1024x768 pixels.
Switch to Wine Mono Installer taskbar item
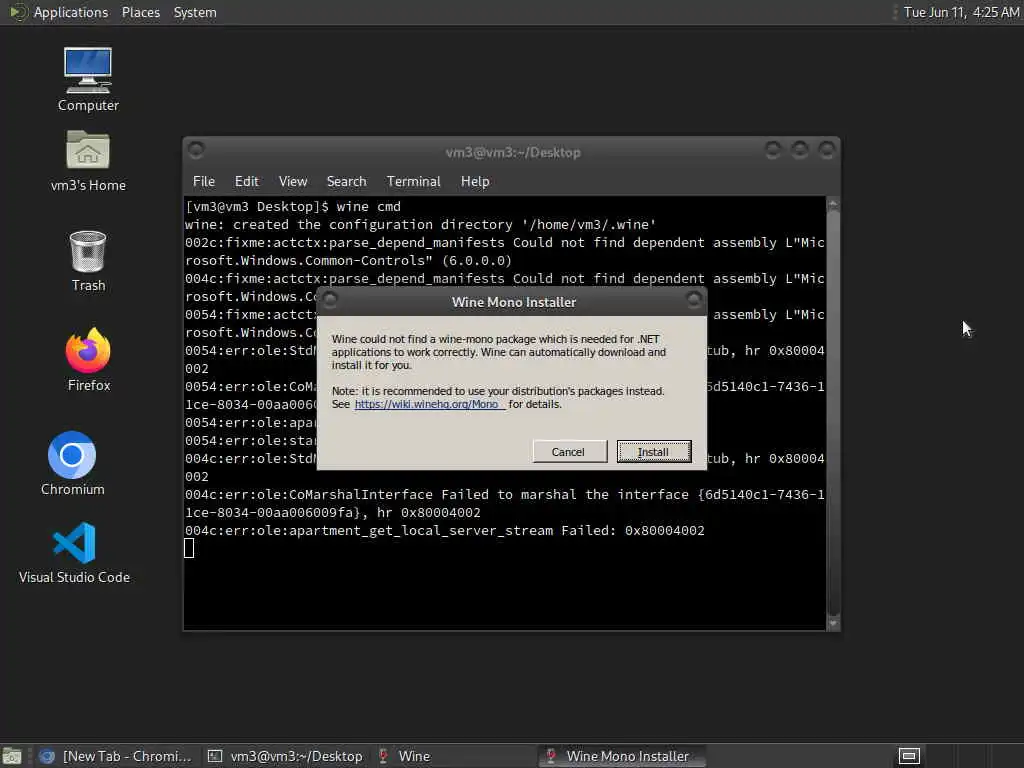(x=622, y=756)
